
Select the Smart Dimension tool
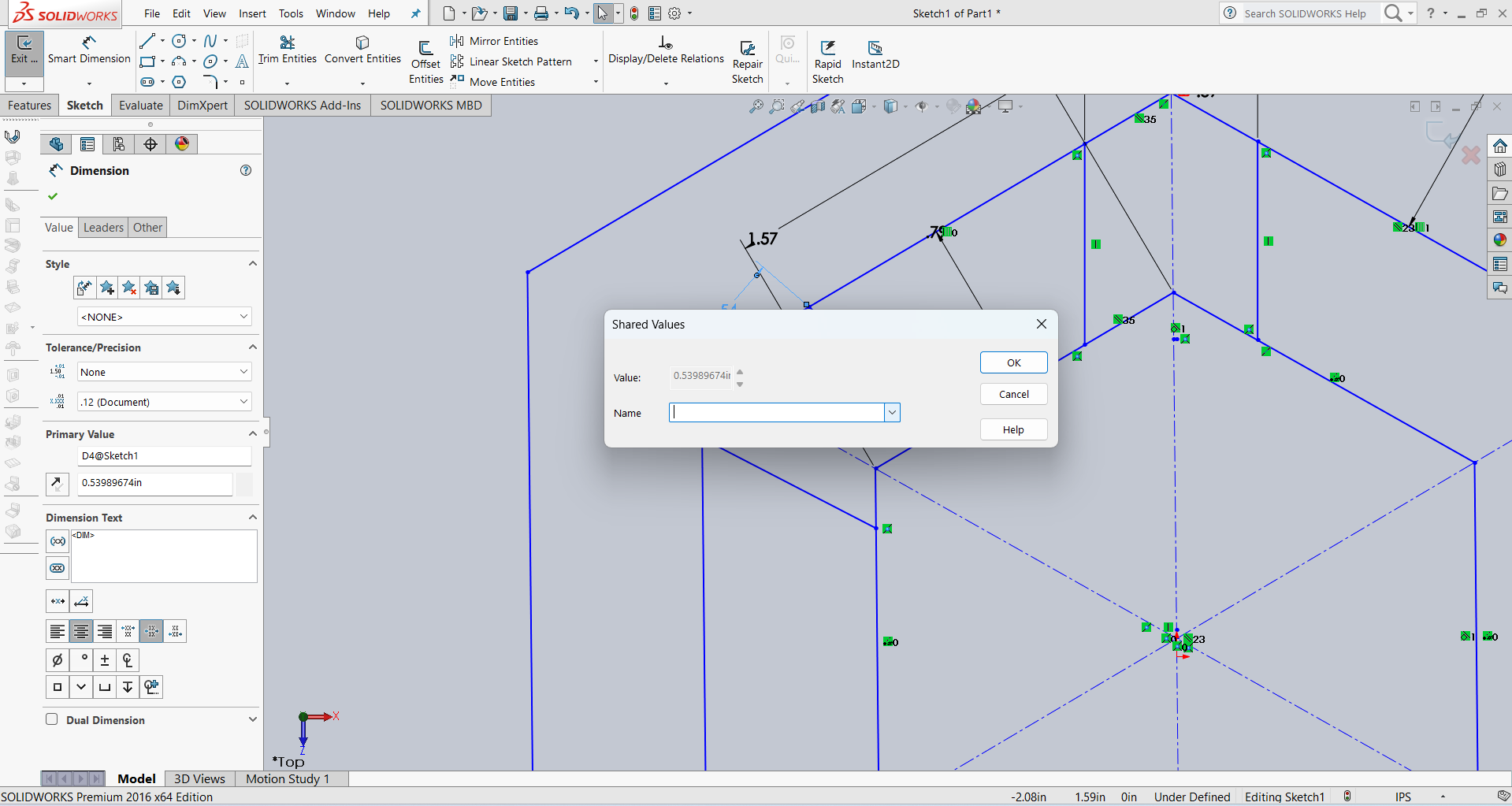coord(89,50)
